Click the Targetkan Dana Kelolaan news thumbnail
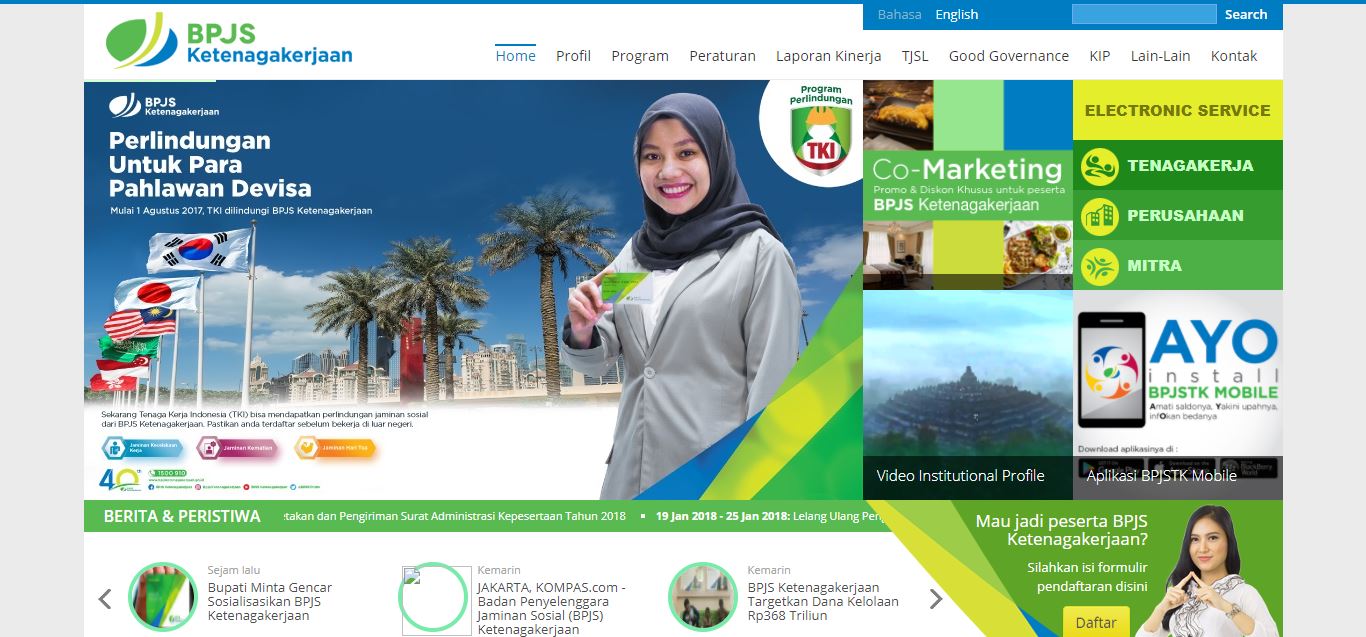Screen dimensions: 1366x637 [703, 597]
